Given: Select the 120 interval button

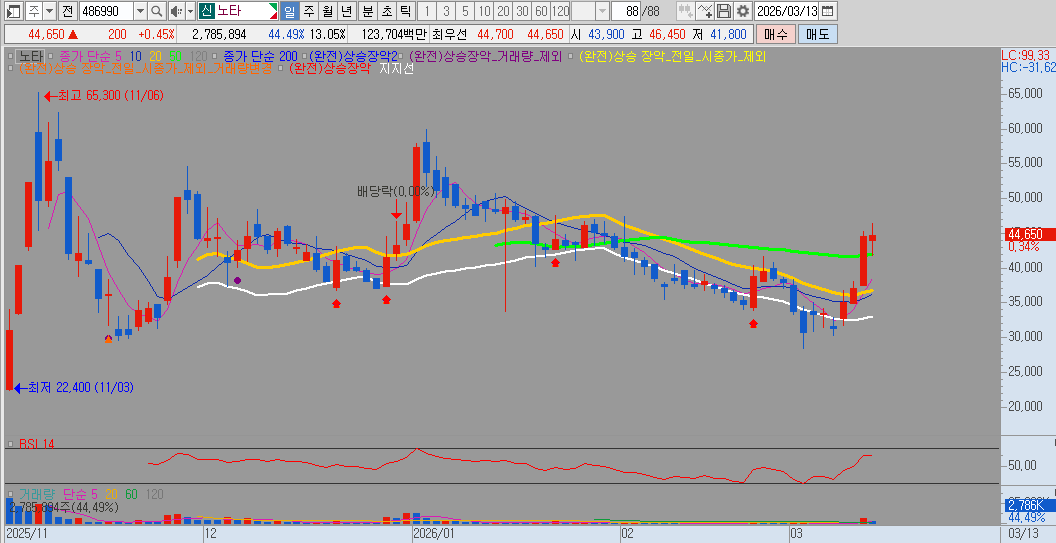Looking at the screenshot, I should (x=560, y=11).
